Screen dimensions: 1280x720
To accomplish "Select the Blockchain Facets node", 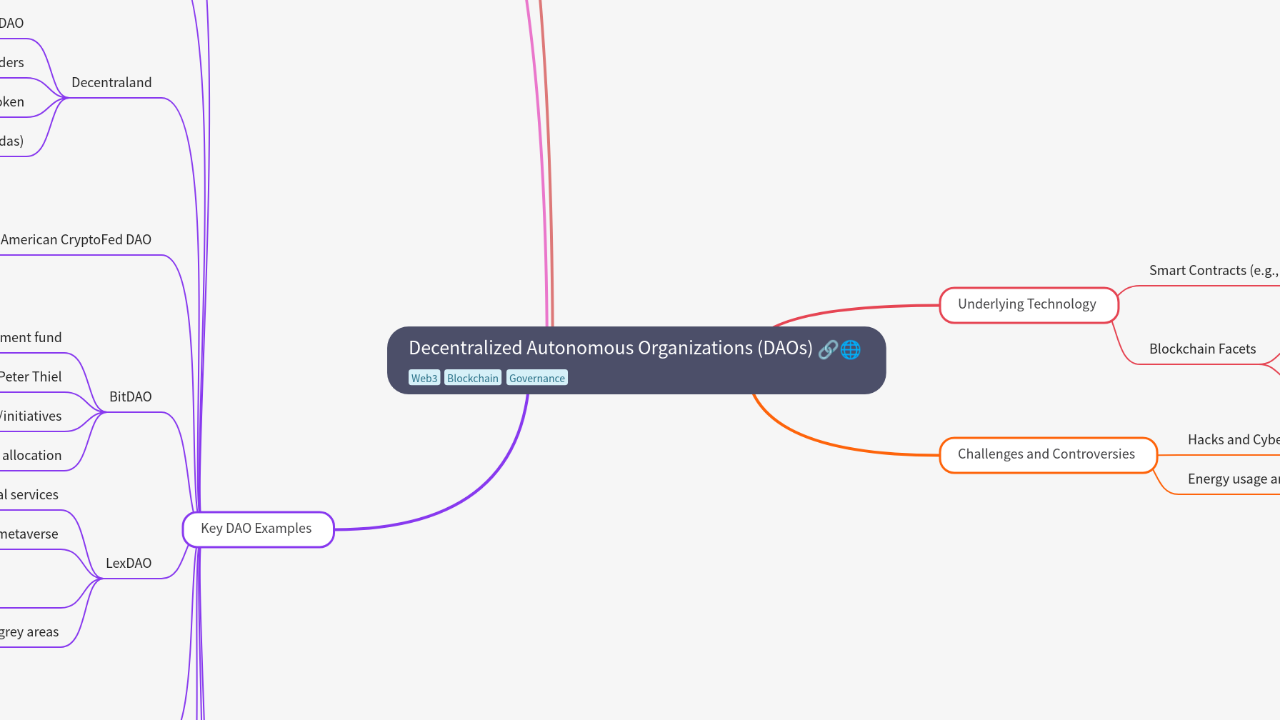I will coord(1202,348).
